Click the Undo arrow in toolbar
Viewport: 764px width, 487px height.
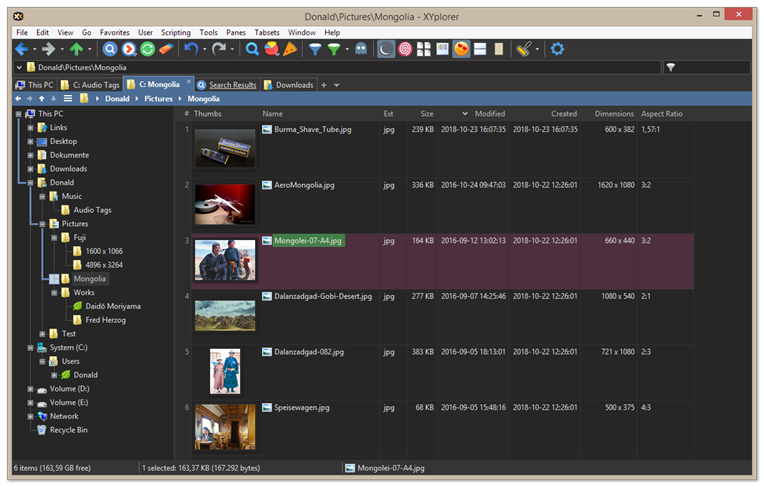tap(191, 49)
